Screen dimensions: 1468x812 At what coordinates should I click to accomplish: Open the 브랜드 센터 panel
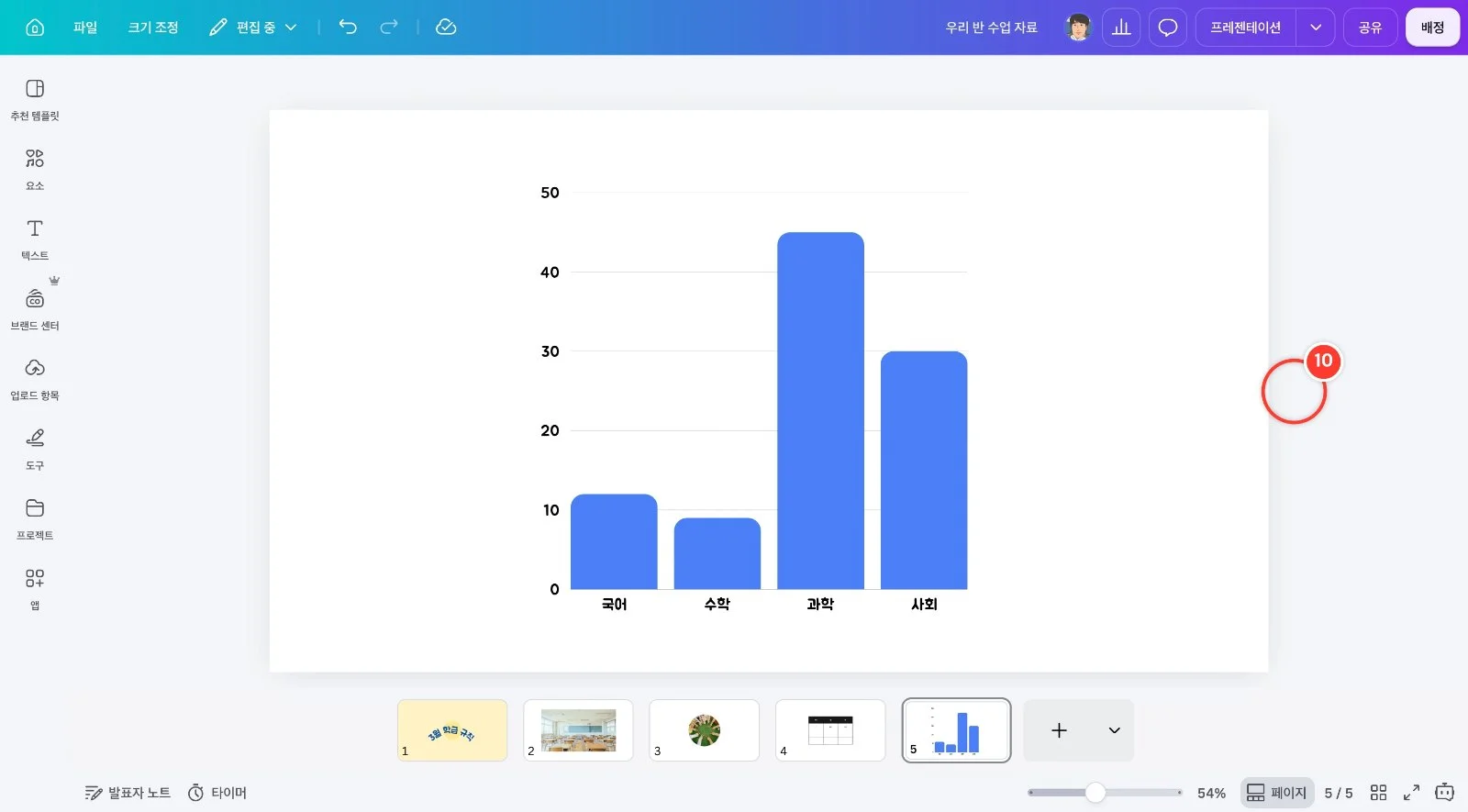(x=35, y=310)
